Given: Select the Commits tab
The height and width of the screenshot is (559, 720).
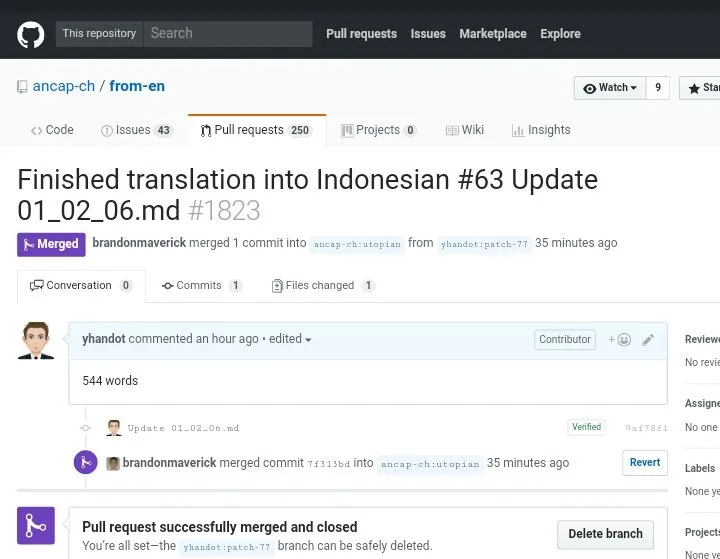Looking at the screenshot, I should 202,286.
